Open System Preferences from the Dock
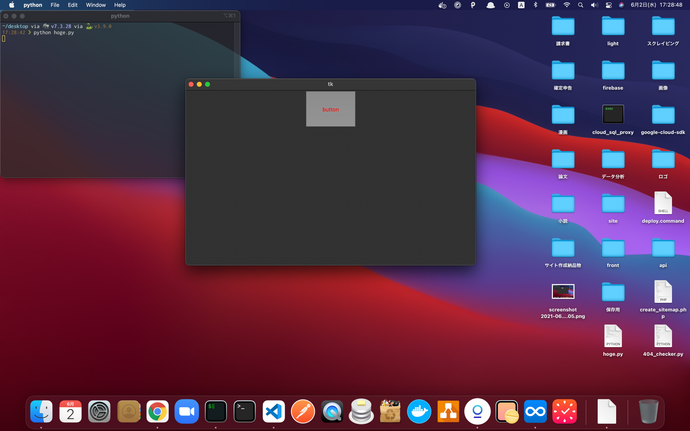This screenshot has height=431, width=690. click(99, 411)
